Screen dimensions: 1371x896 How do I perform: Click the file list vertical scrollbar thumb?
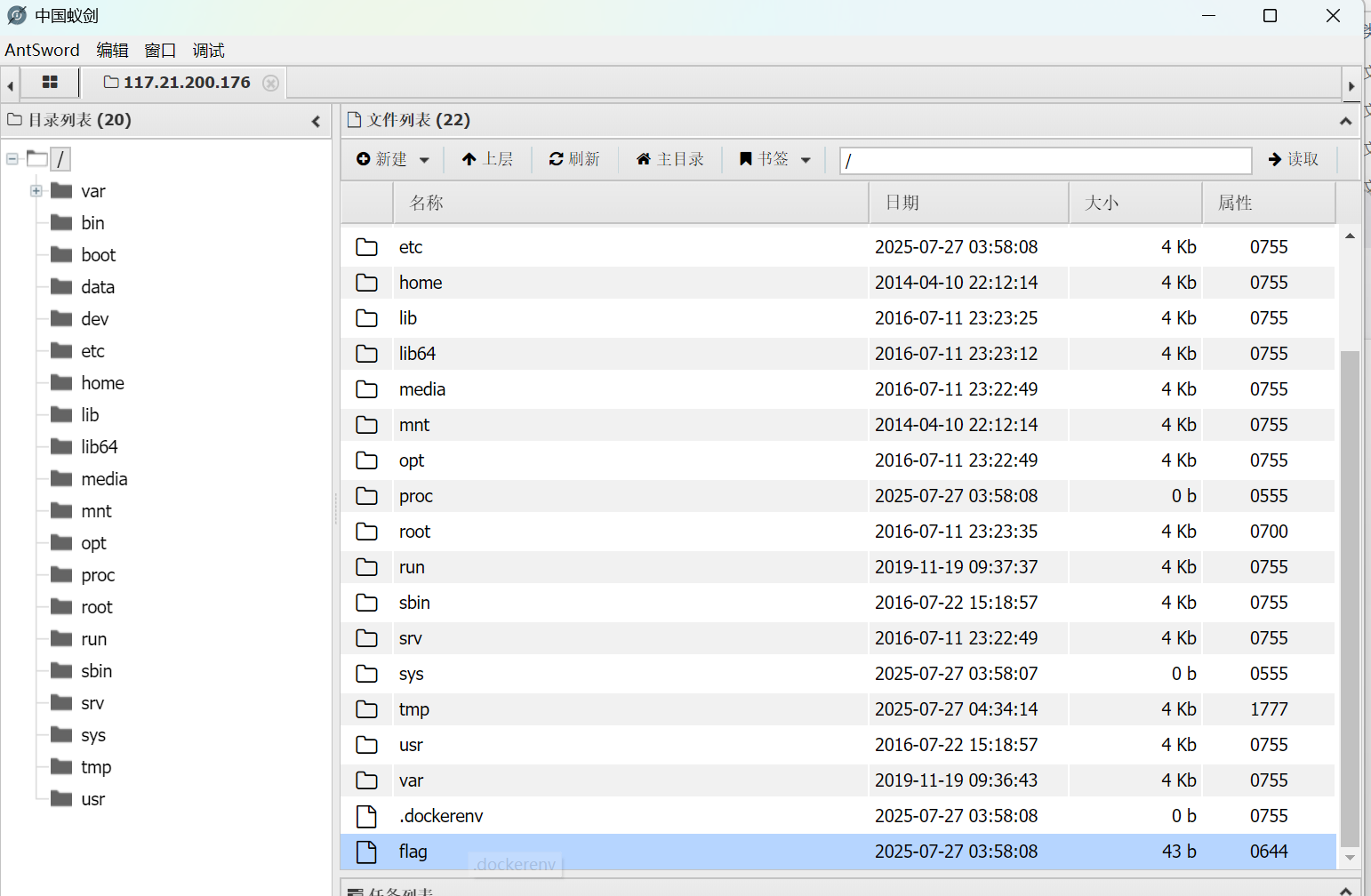1350,598
